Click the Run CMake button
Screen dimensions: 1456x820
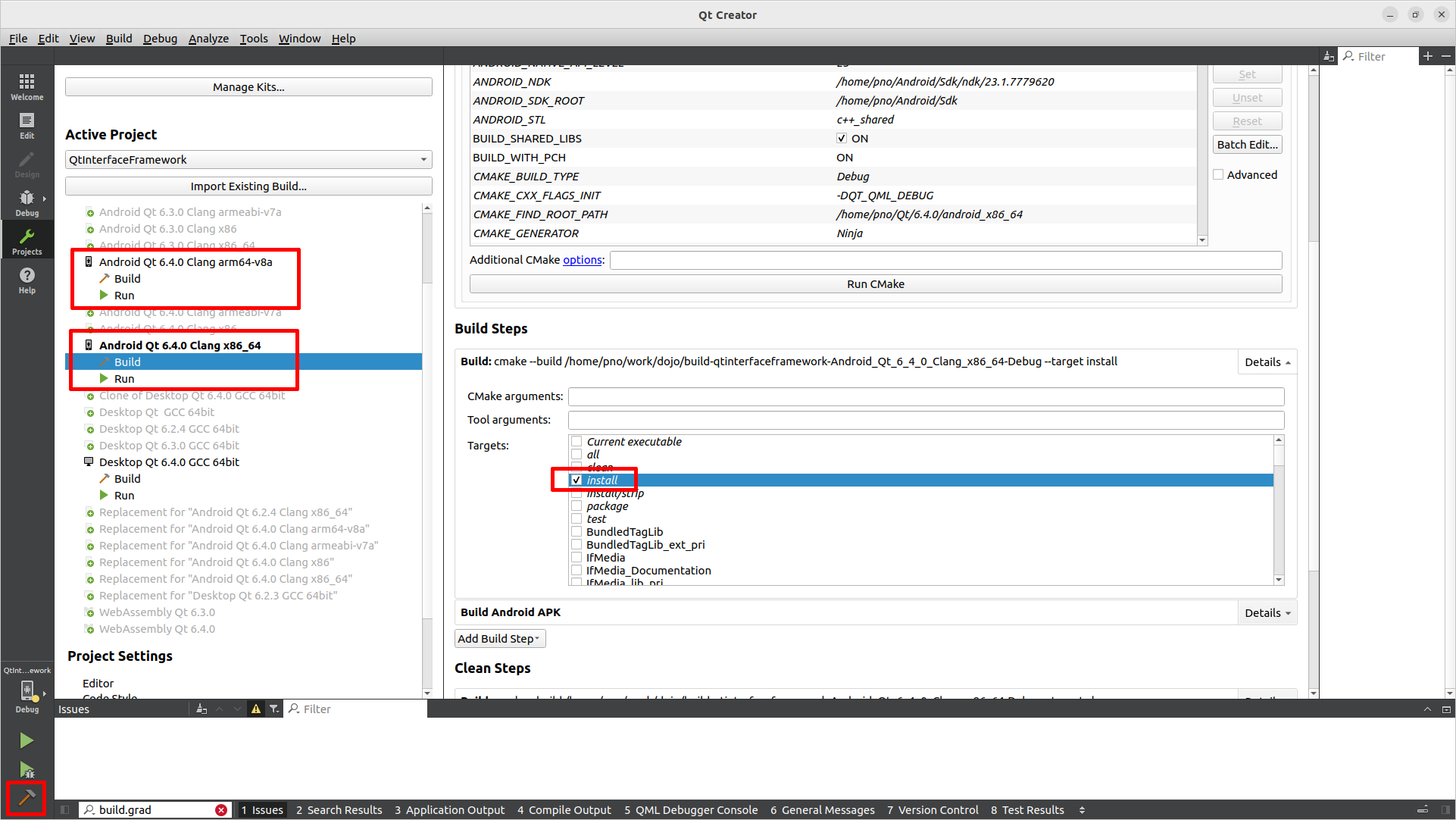click(x=875, y=284)
